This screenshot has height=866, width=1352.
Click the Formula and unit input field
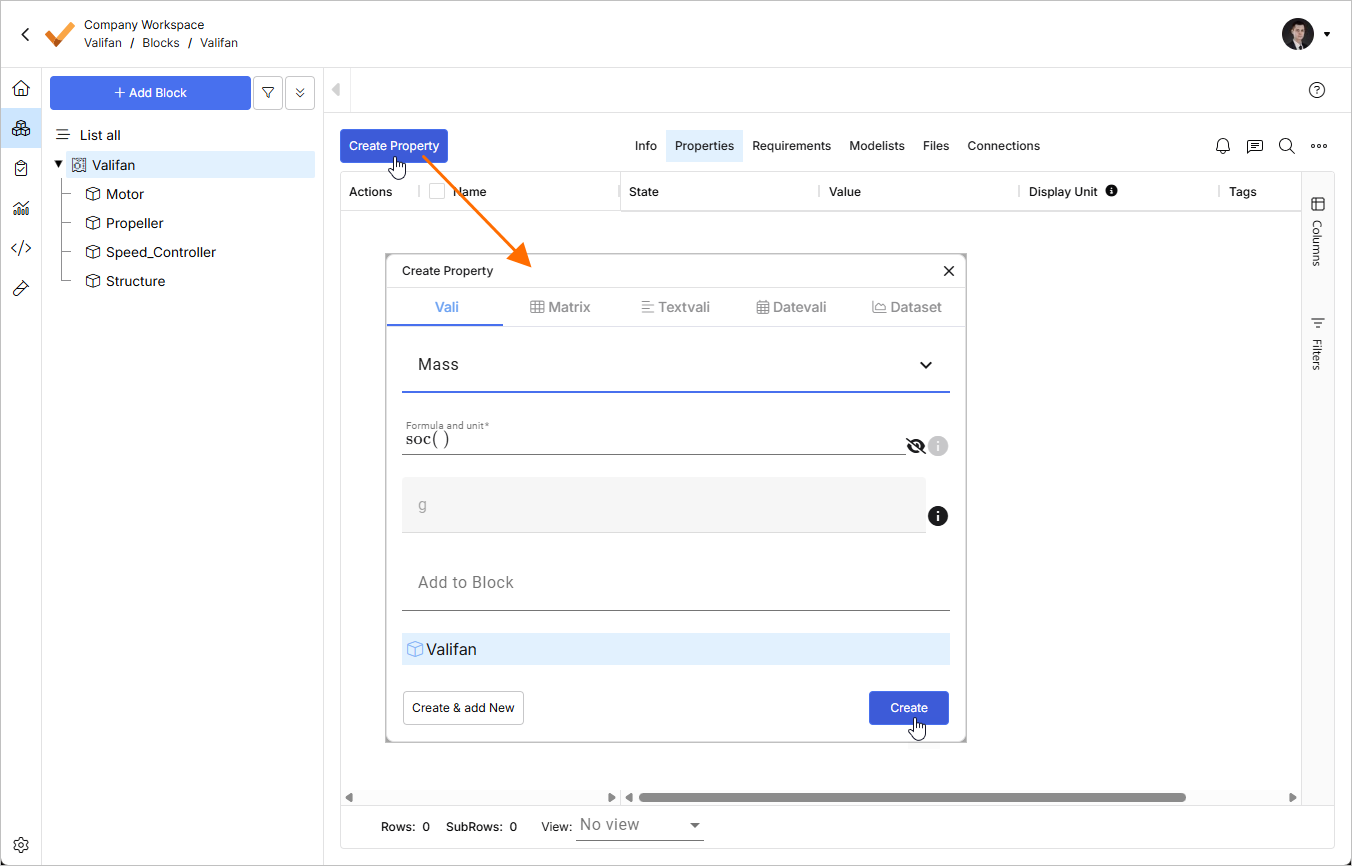tap(652, 440)
